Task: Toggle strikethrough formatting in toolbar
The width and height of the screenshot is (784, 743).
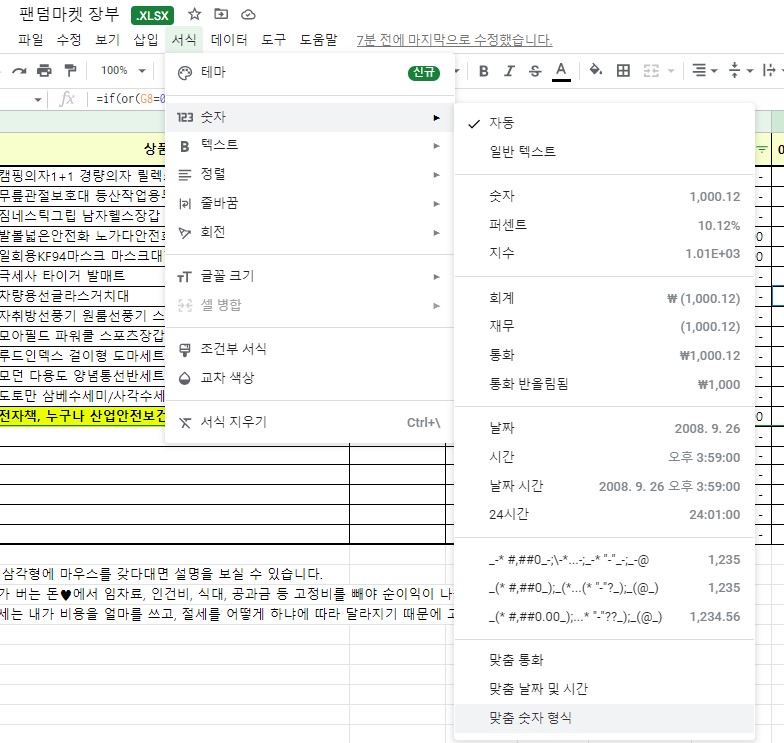Action: 535,71
